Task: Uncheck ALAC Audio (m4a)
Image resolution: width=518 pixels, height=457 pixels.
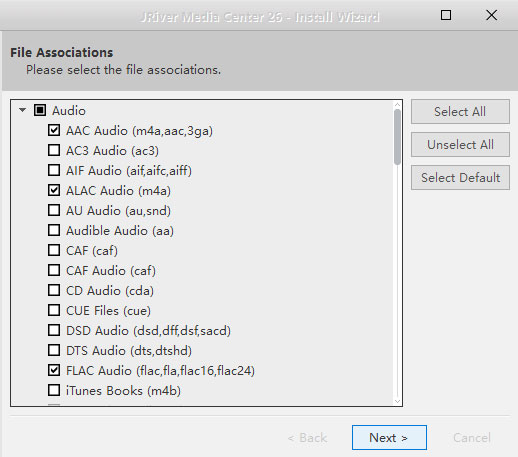Action: [x=54, y=190]
